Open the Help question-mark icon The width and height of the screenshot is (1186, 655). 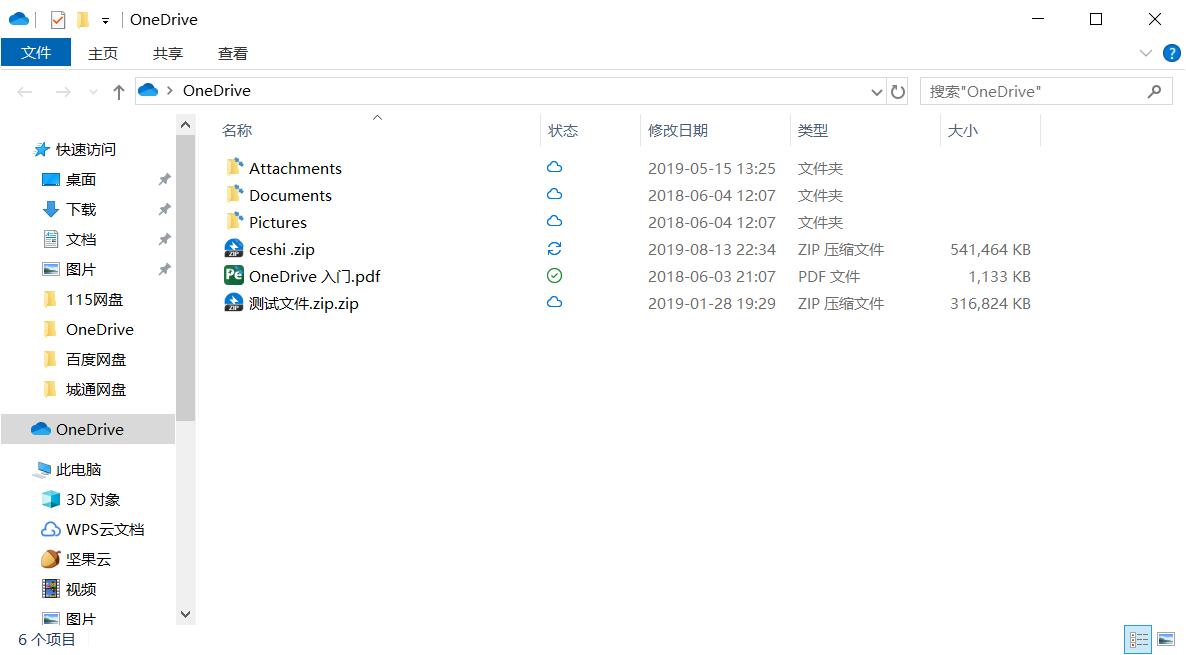(x=1170, y=53)
